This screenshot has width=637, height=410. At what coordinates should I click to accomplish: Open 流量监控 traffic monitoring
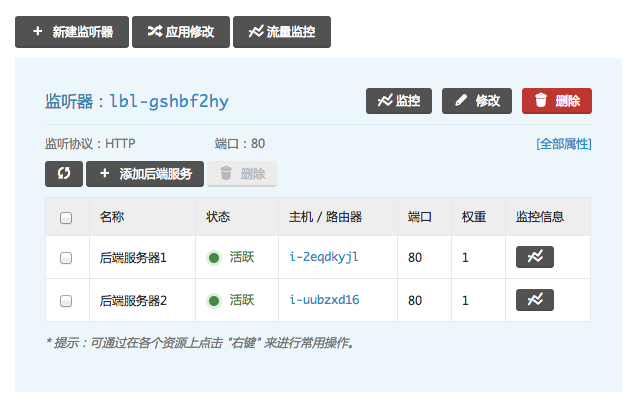click(x=282, y=32)
